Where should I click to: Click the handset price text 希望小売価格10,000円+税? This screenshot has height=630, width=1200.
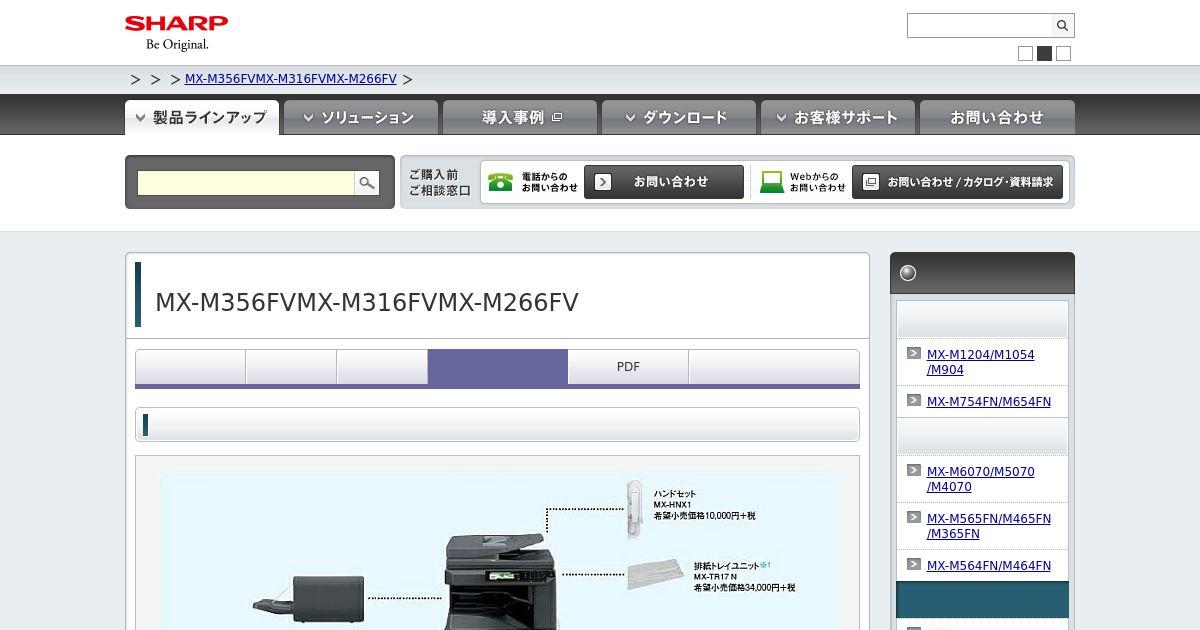click(x=705, y=516)
